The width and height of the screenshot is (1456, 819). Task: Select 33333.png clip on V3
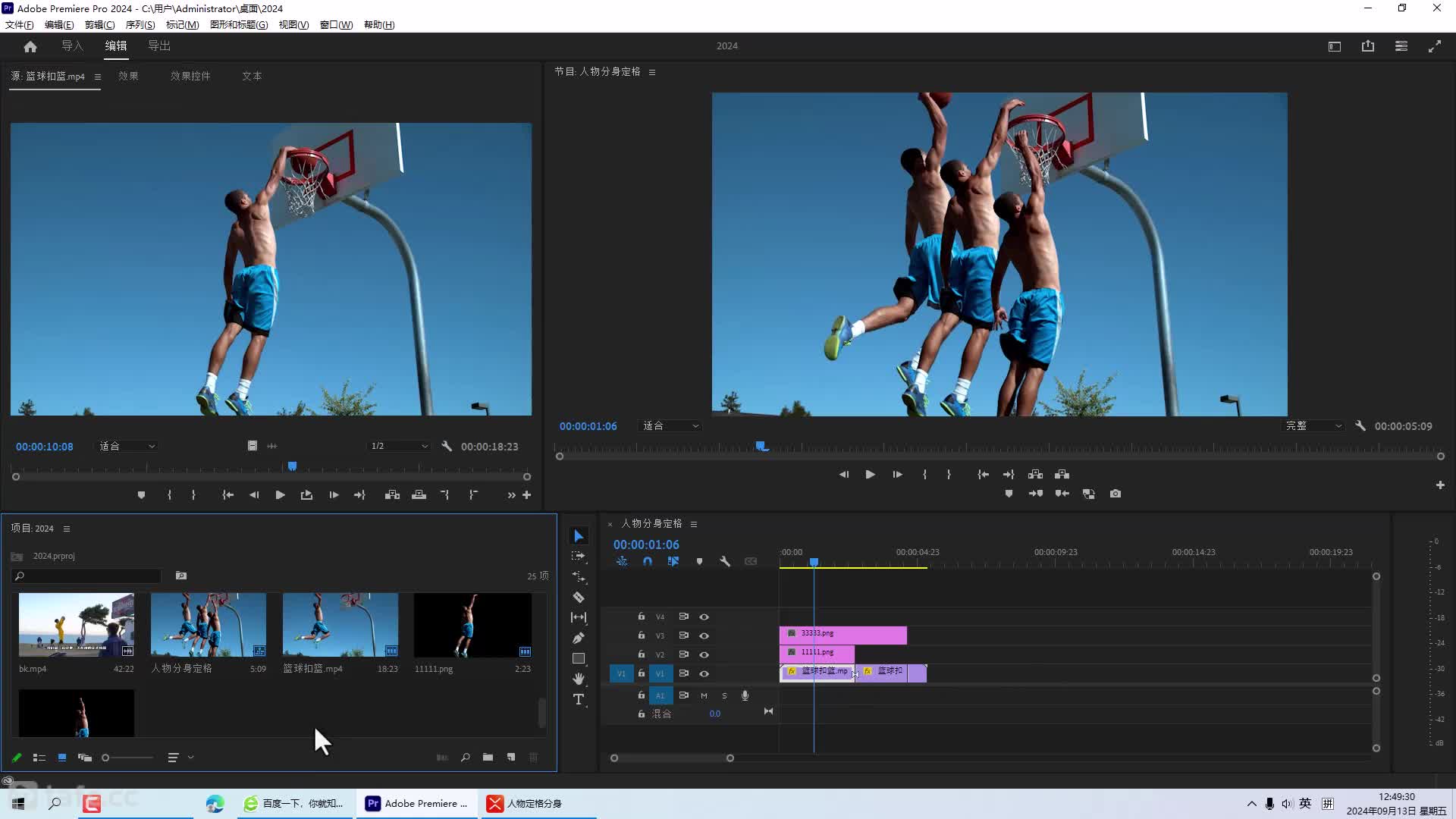pos(843,634)
